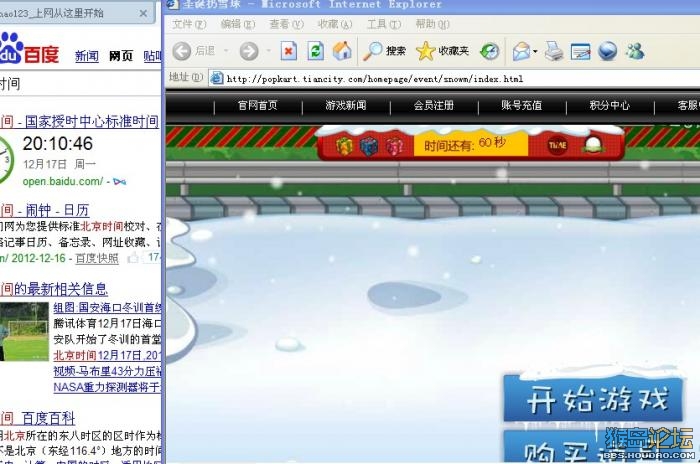Open the 闹钟 - 日历 result link
This screenshot has height=464, width=700.
click(57, 210)
